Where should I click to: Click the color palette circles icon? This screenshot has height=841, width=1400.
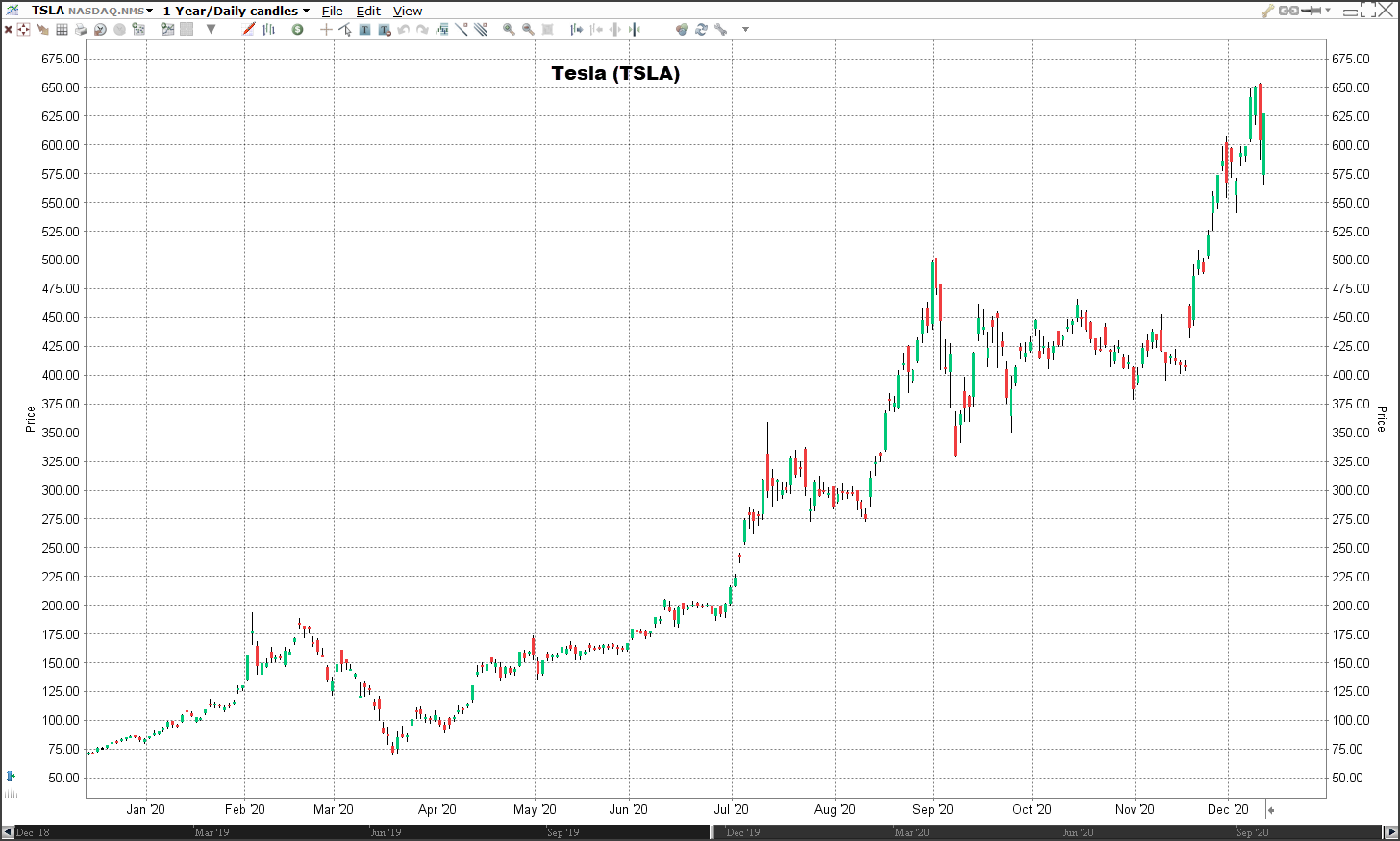[x=682, y=30]
